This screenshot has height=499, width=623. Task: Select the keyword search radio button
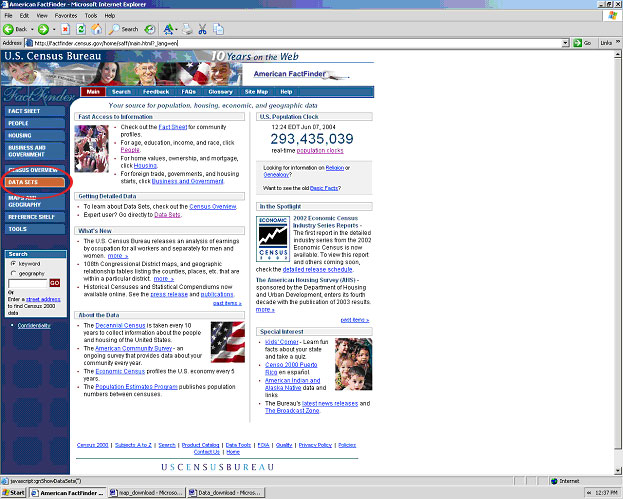tap(14, 263)
